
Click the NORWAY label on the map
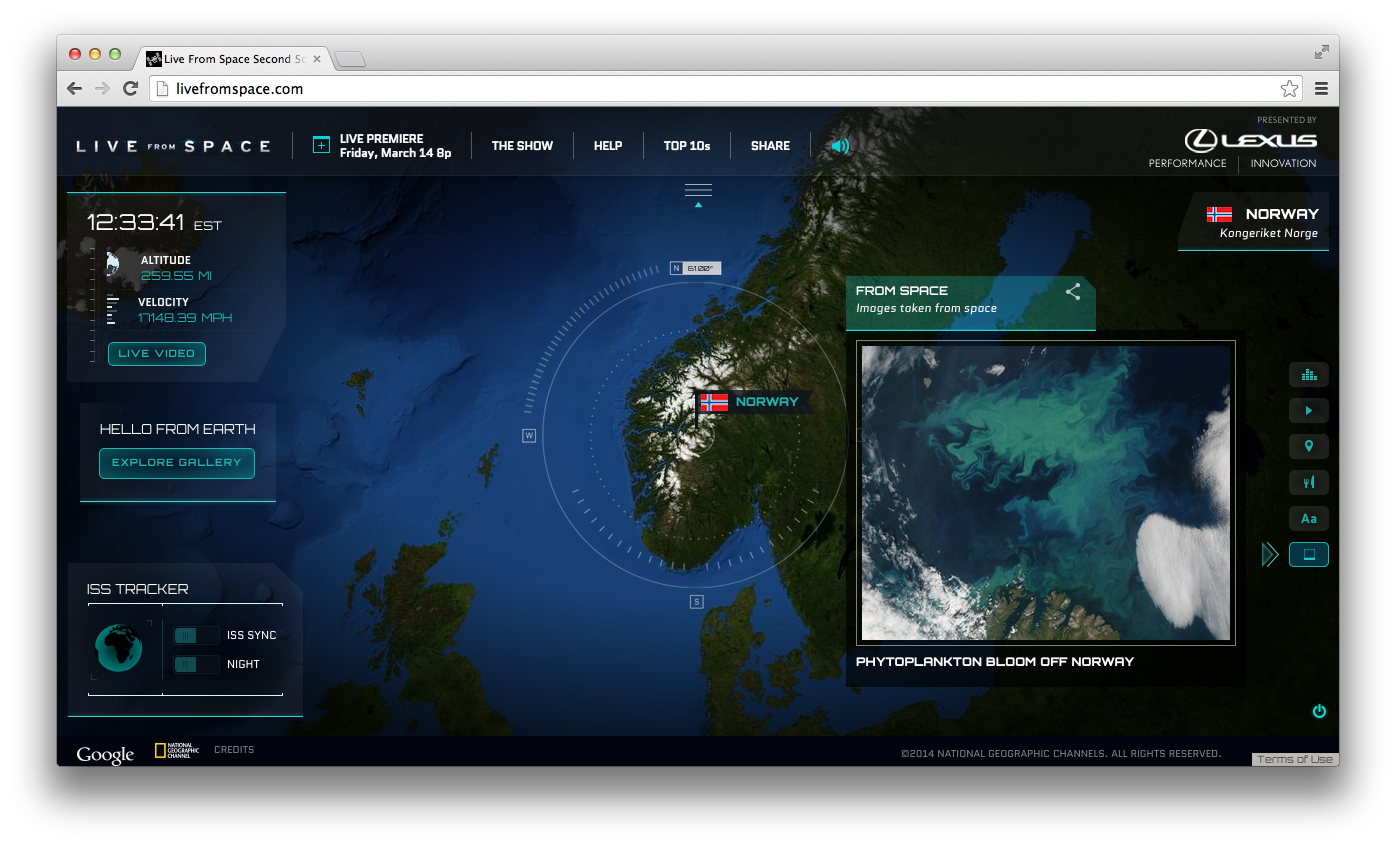point(767,402)
